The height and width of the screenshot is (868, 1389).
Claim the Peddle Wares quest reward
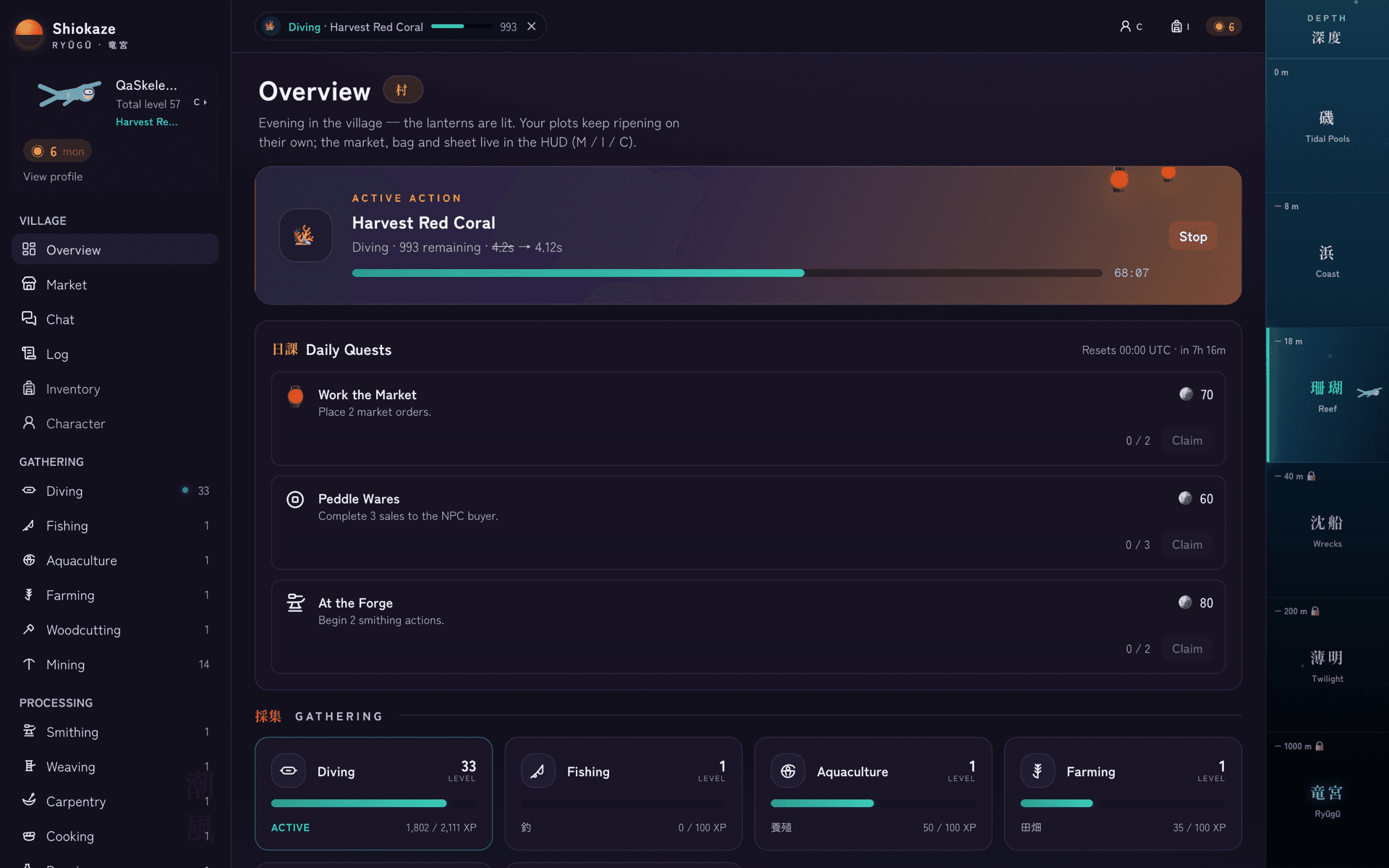1187,545
